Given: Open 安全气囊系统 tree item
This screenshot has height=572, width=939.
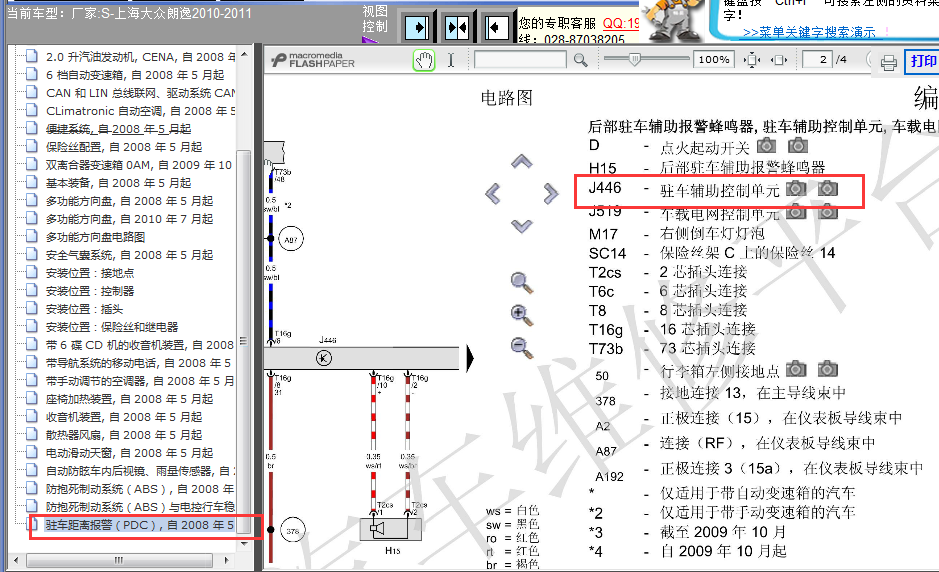Looking at the screenshot, I should [x=129, y=255].
